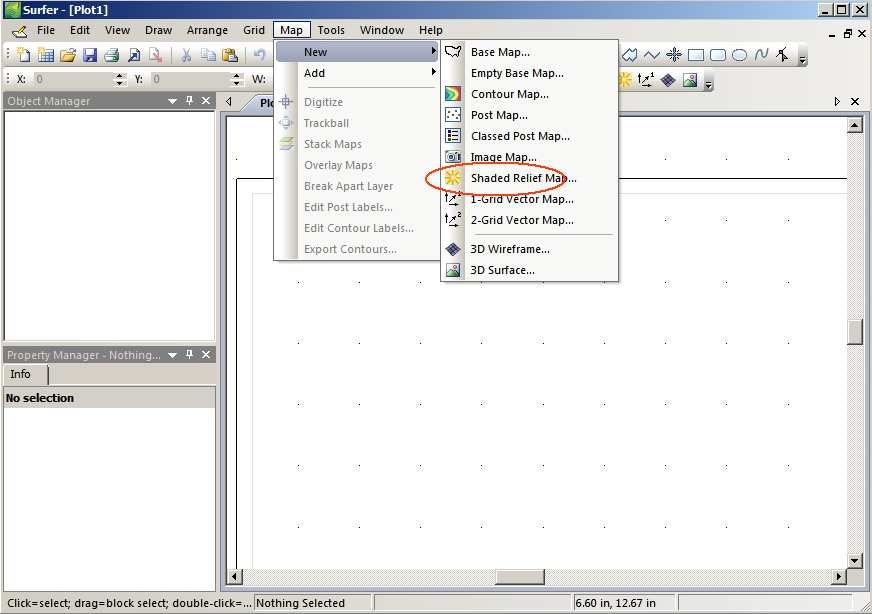
Task: Click the horizontal scrollbar thumb
Action: click(519, 577)
